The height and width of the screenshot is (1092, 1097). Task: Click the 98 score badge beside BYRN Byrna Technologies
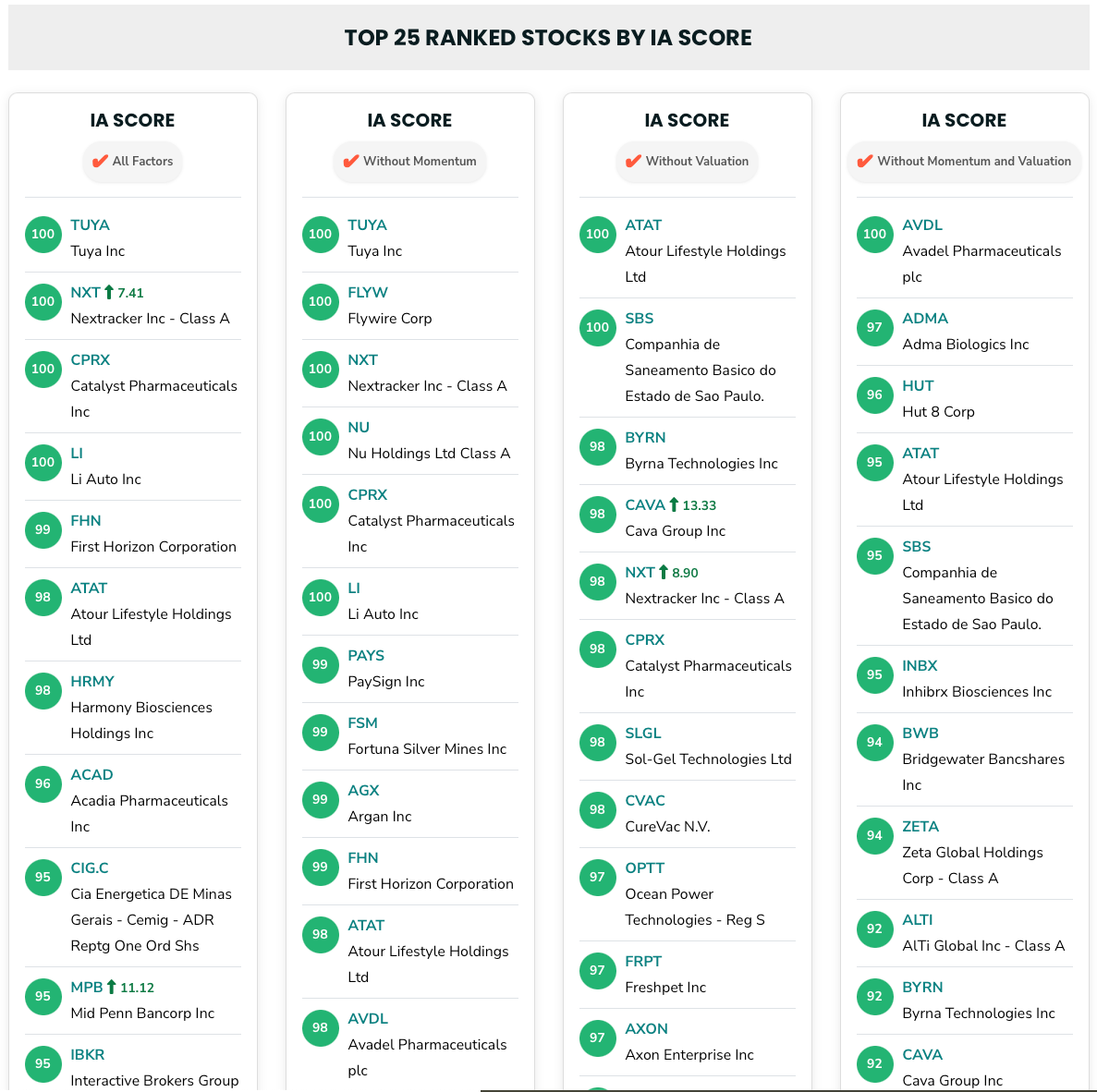pyautogui.click(x=597, y=447)
